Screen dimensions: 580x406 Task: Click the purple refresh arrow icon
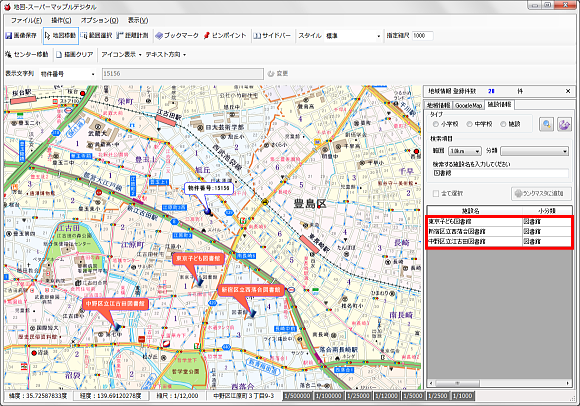point(564,124)
